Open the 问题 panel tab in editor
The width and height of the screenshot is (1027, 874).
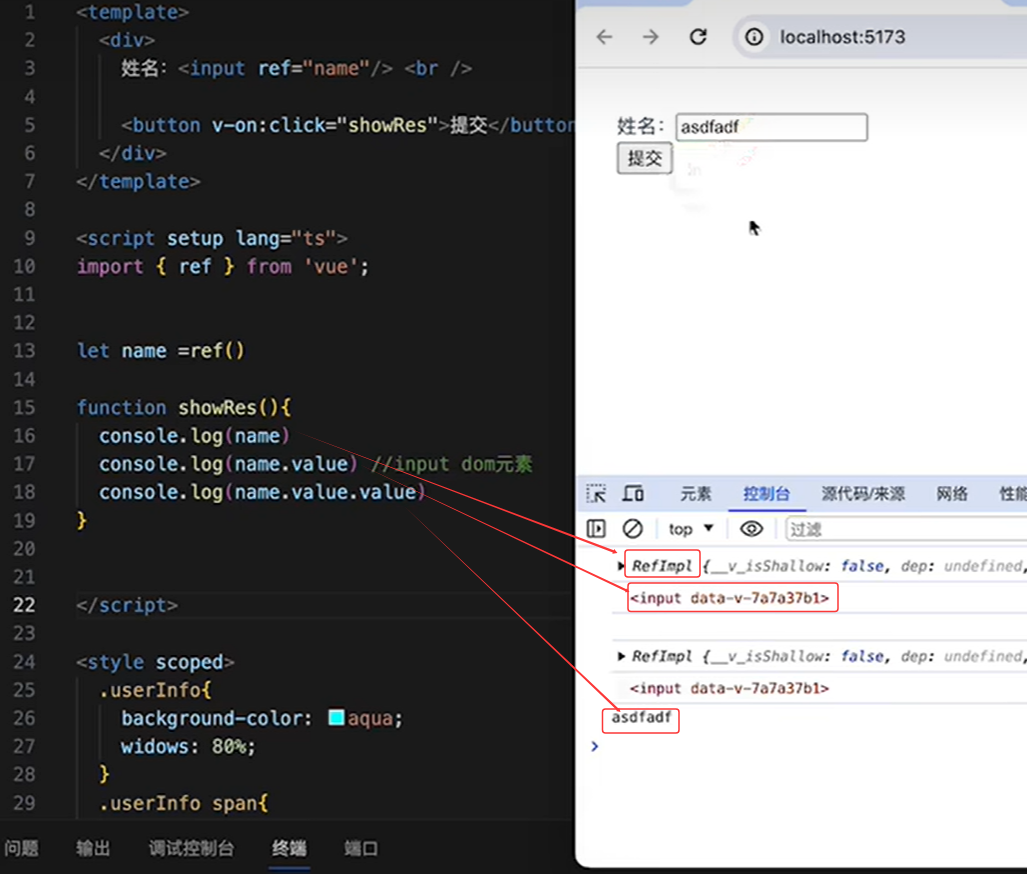tap(22, 848)
